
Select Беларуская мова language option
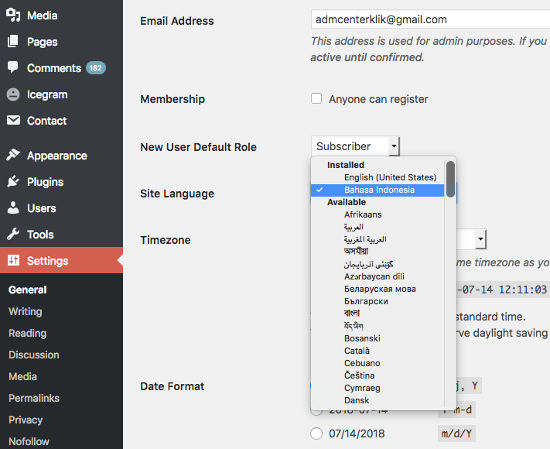pyautogui.click(x=380, y=289)
